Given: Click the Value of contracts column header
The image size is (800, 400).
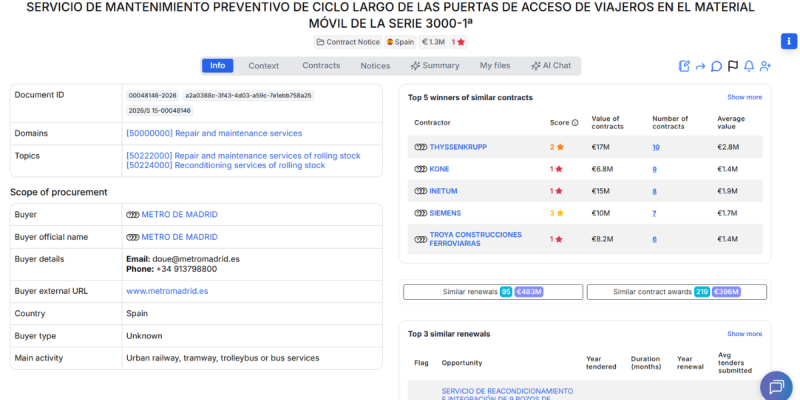Looking at the screenshot, I should (607, 122).
